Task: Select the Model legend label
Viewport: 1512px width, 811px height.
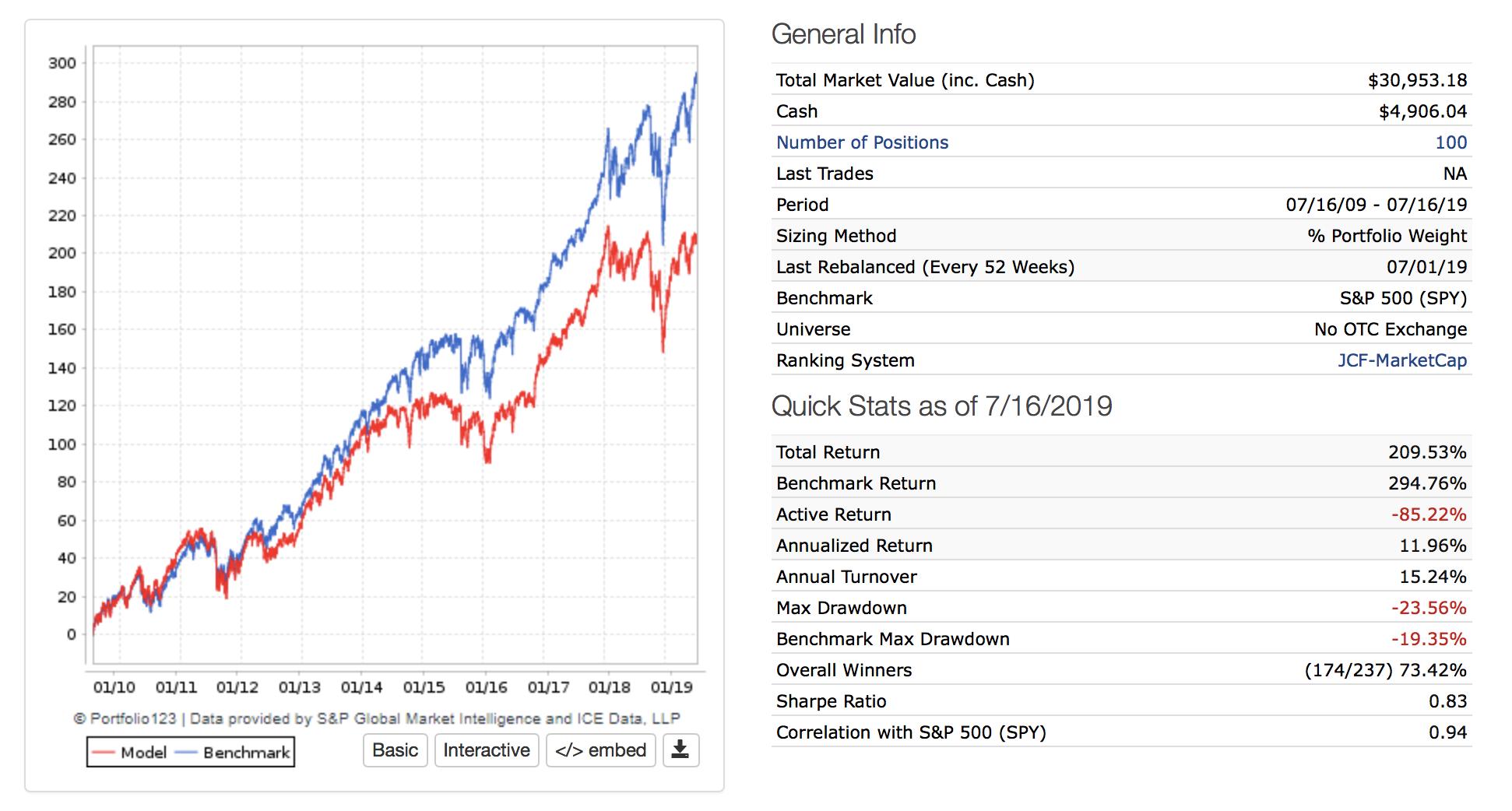Action: [144, 753]
